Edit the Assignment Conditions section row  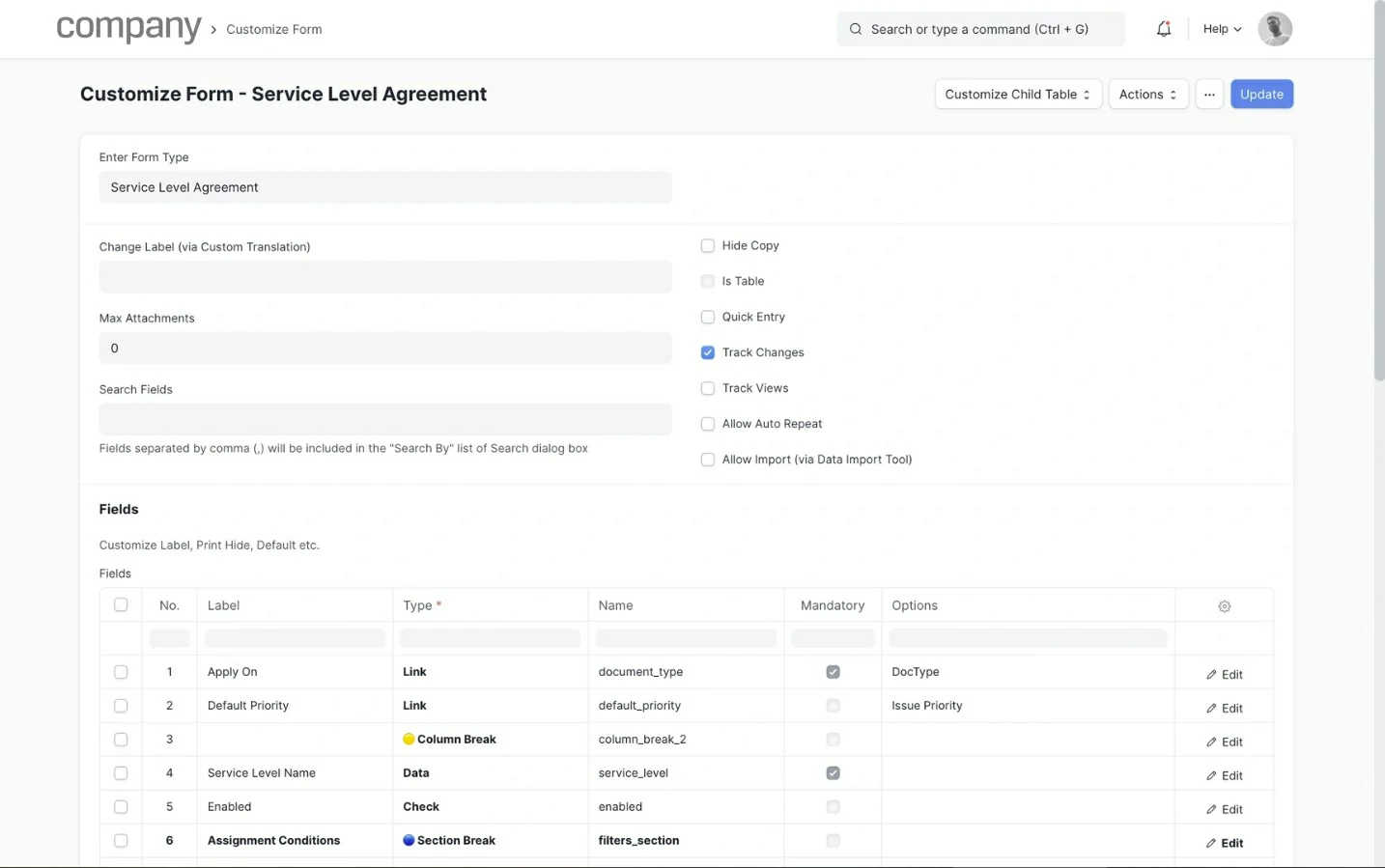pyautogui.click(x=1224, y=843)
